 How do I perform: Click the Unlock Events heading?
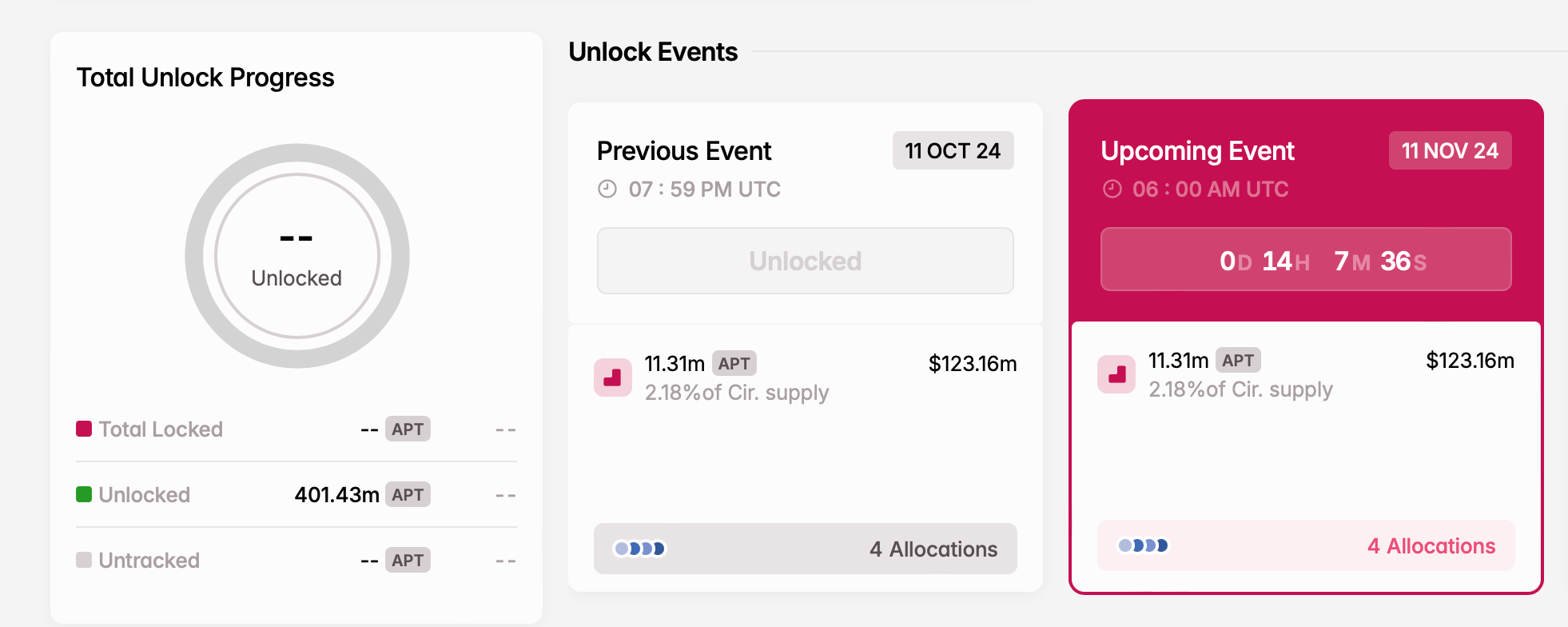pyautogui.click(x=653, y=52)
